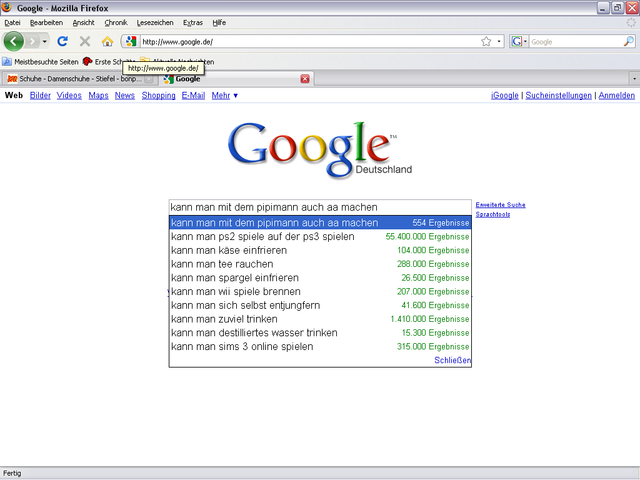Select suggestion 'kann man tee rauchen'

pos(320,264)
